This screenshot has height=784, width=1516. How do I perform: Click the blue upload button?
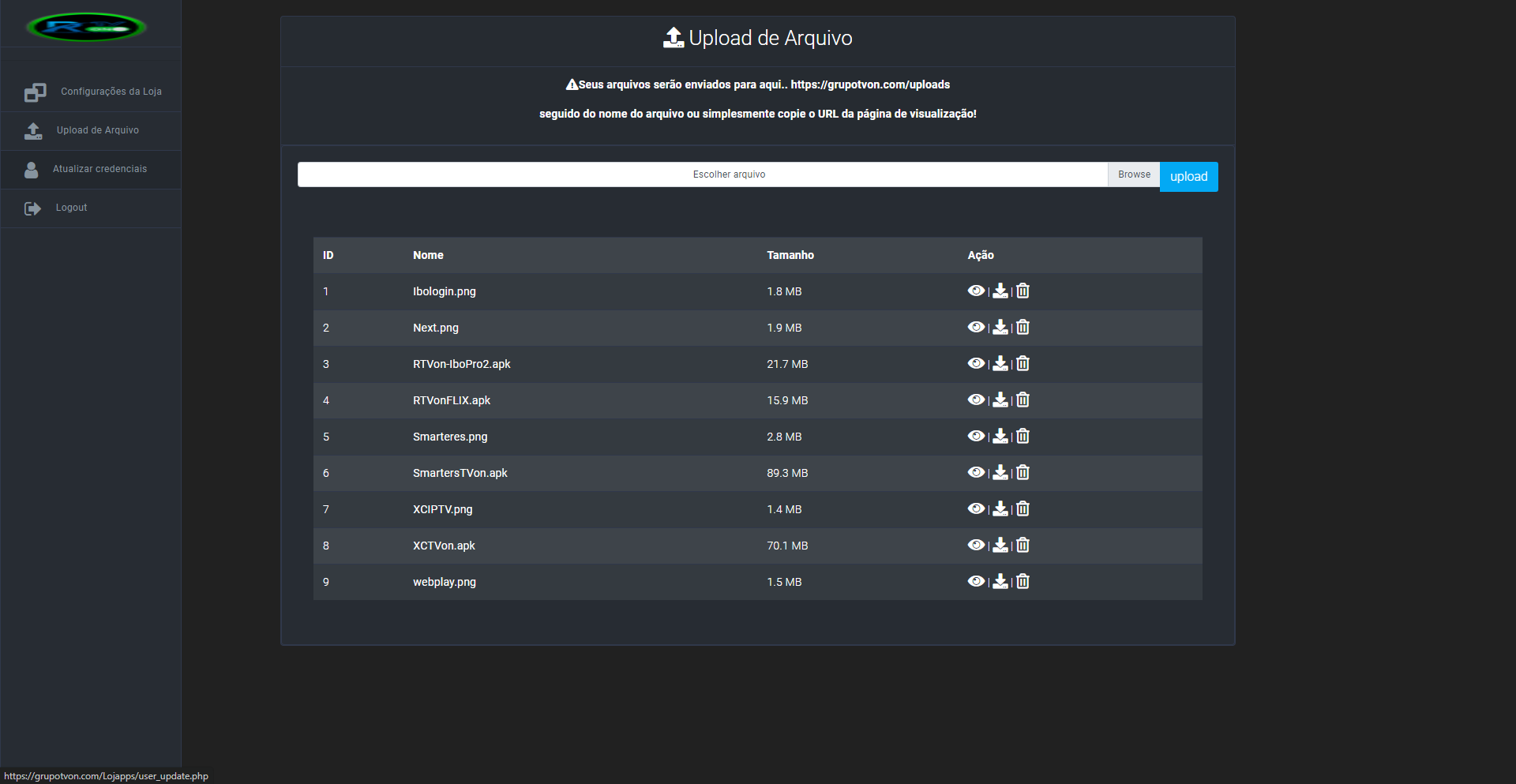(x=1188, y=177)
